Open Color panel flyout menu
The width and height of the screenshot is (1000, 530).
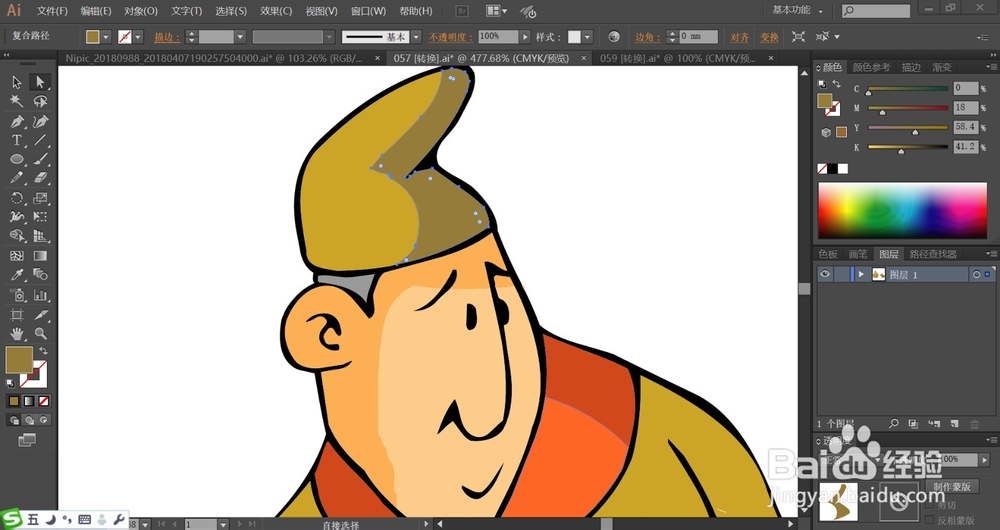pos(990,66)
